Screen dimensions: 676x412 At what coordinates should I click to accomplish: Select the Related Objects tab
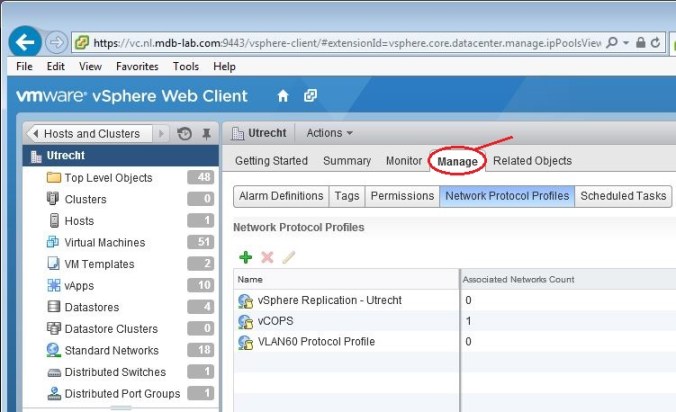pos(532,161)
